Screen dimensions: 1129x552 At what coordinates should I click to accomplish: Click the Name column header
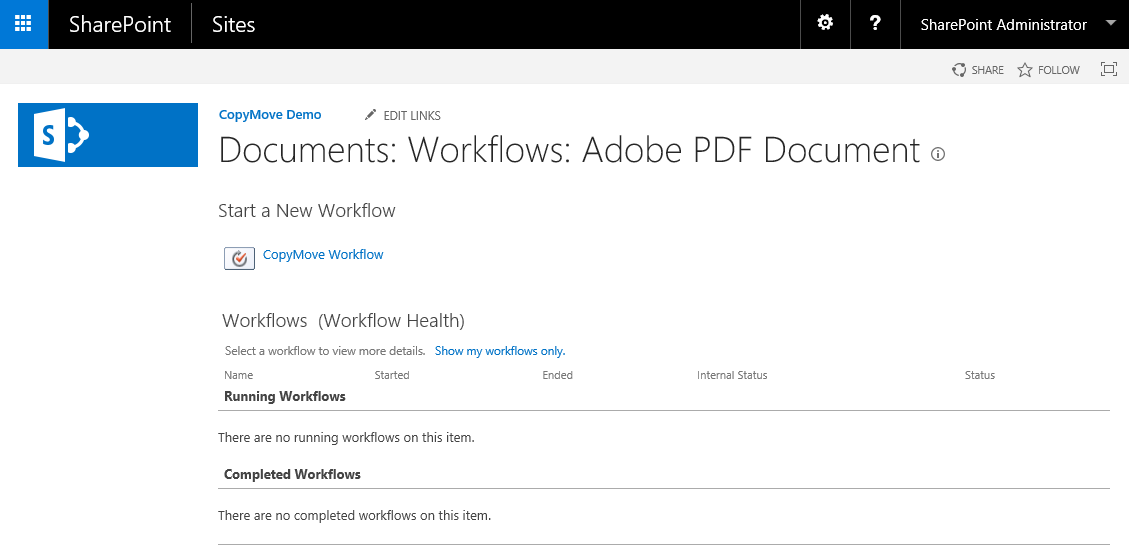[238, 375]
